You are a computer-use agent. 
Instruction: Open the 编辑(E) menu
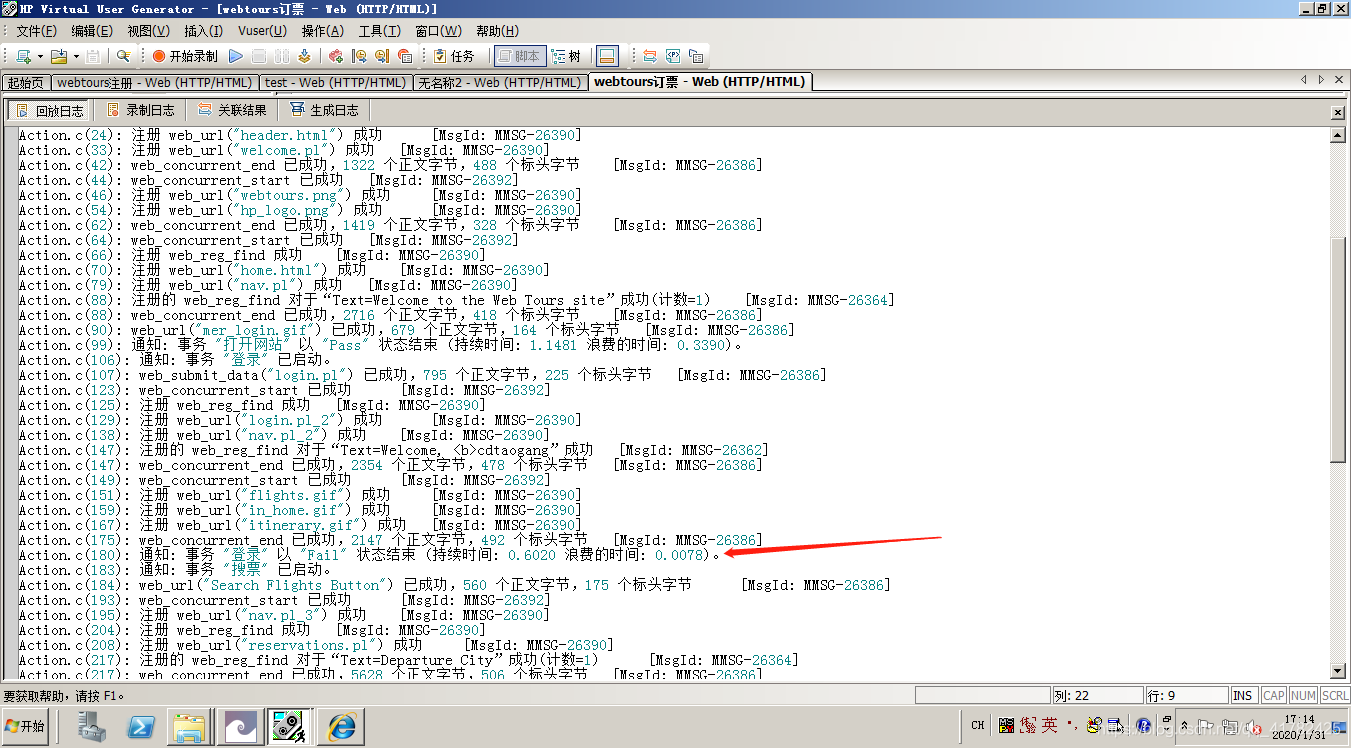point(93,31)
